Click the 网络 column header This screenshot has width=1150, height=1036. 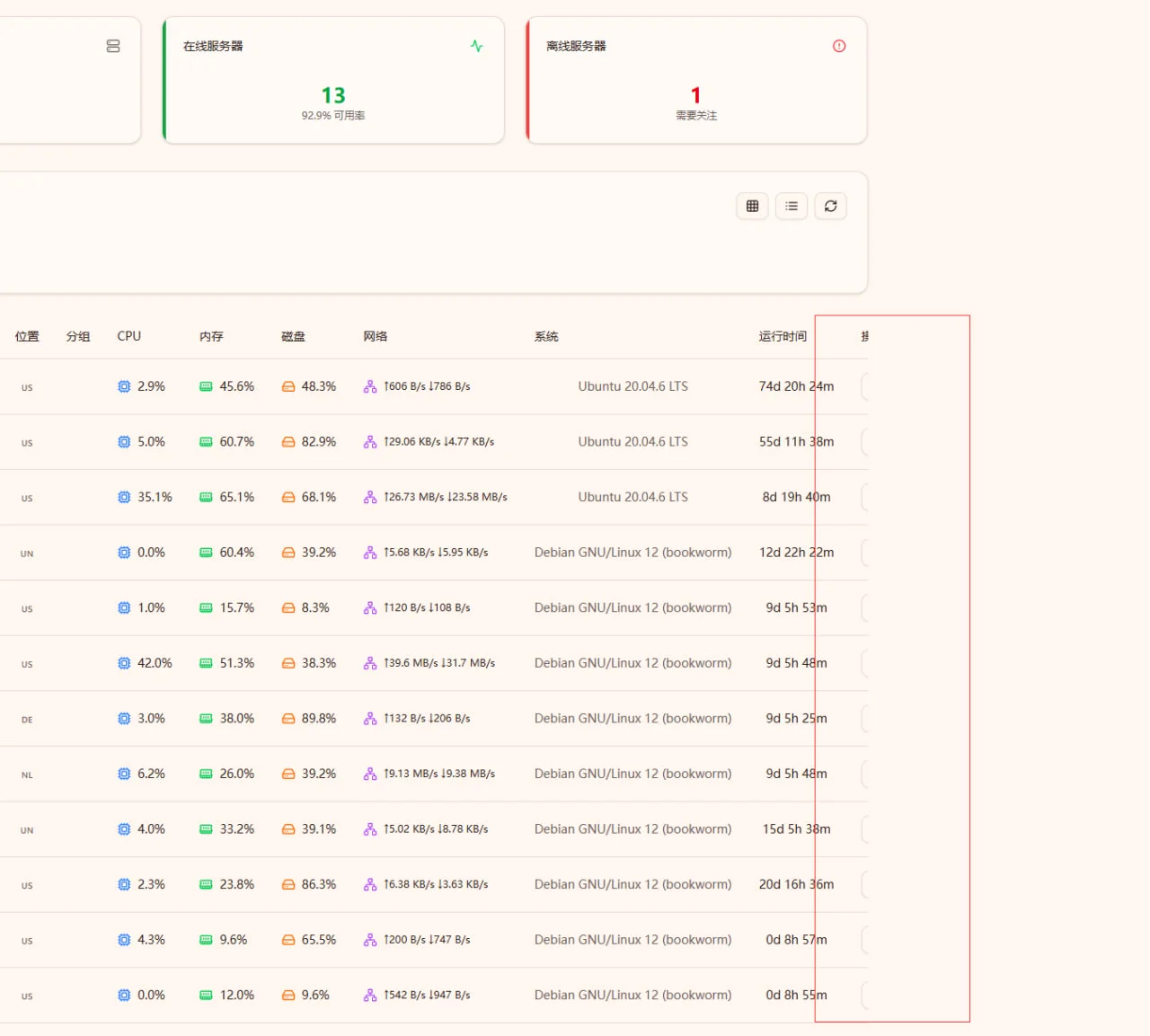[376, 336]
